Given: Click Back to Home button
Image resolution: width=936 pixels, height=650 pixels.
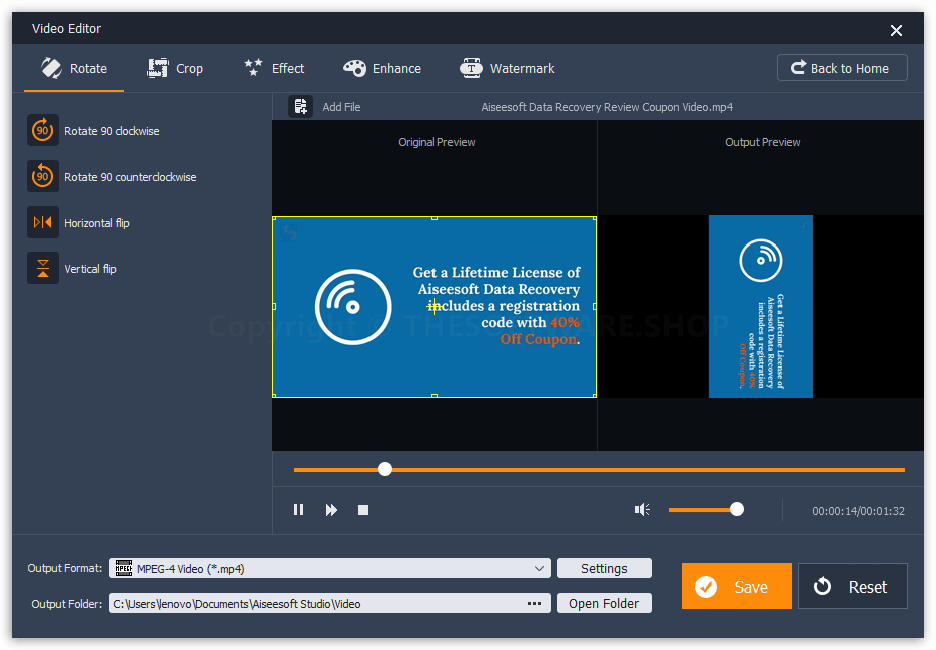Looking at the screenshot, I should (x=842, y=67).
